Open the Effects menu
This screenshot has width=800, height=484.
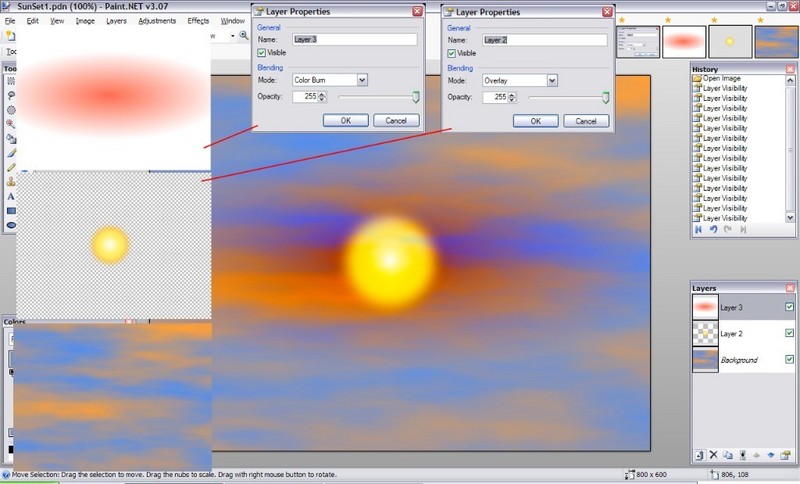tap(198, 20)
